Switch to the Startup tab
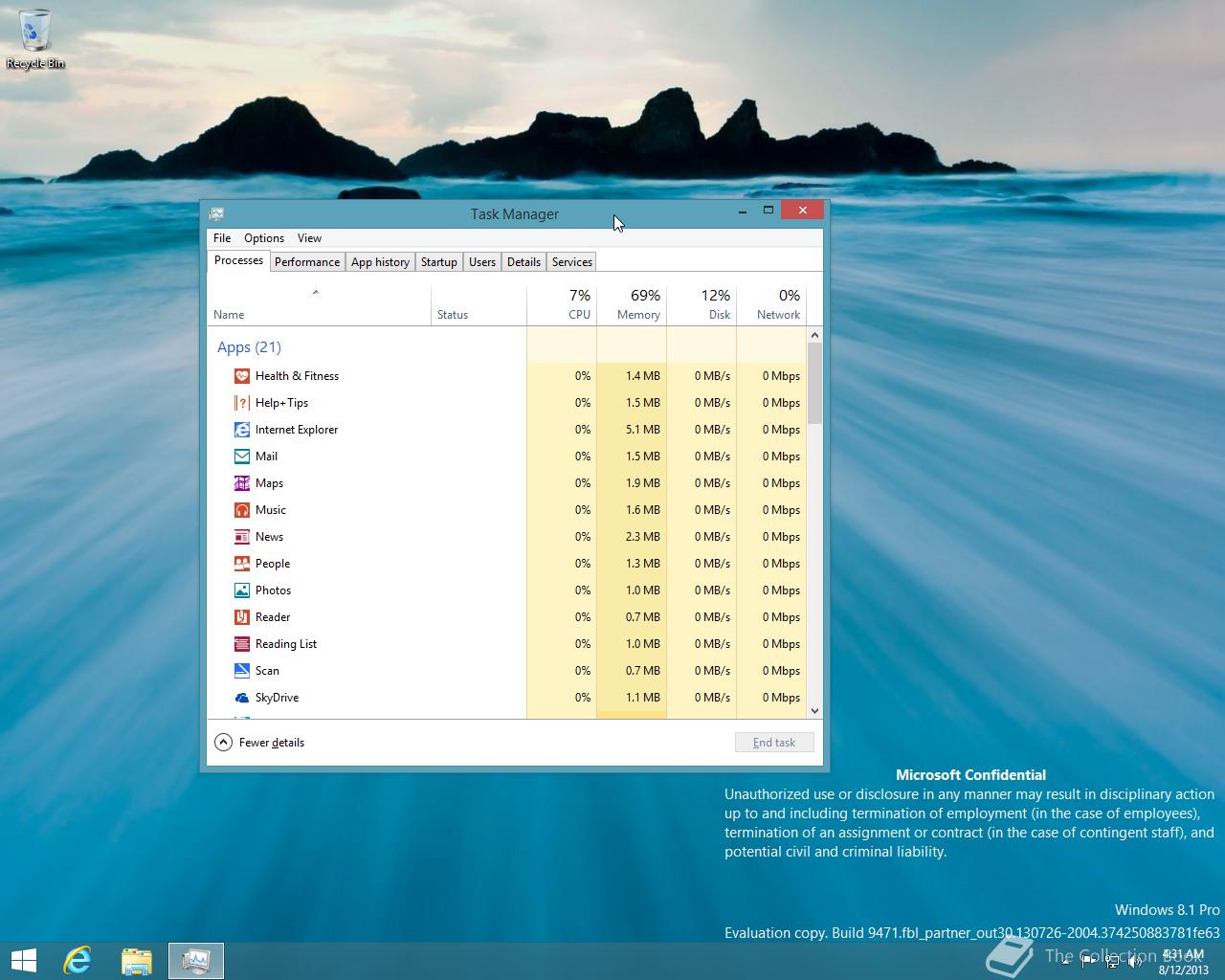The image size is (1225, 980). 439,261
